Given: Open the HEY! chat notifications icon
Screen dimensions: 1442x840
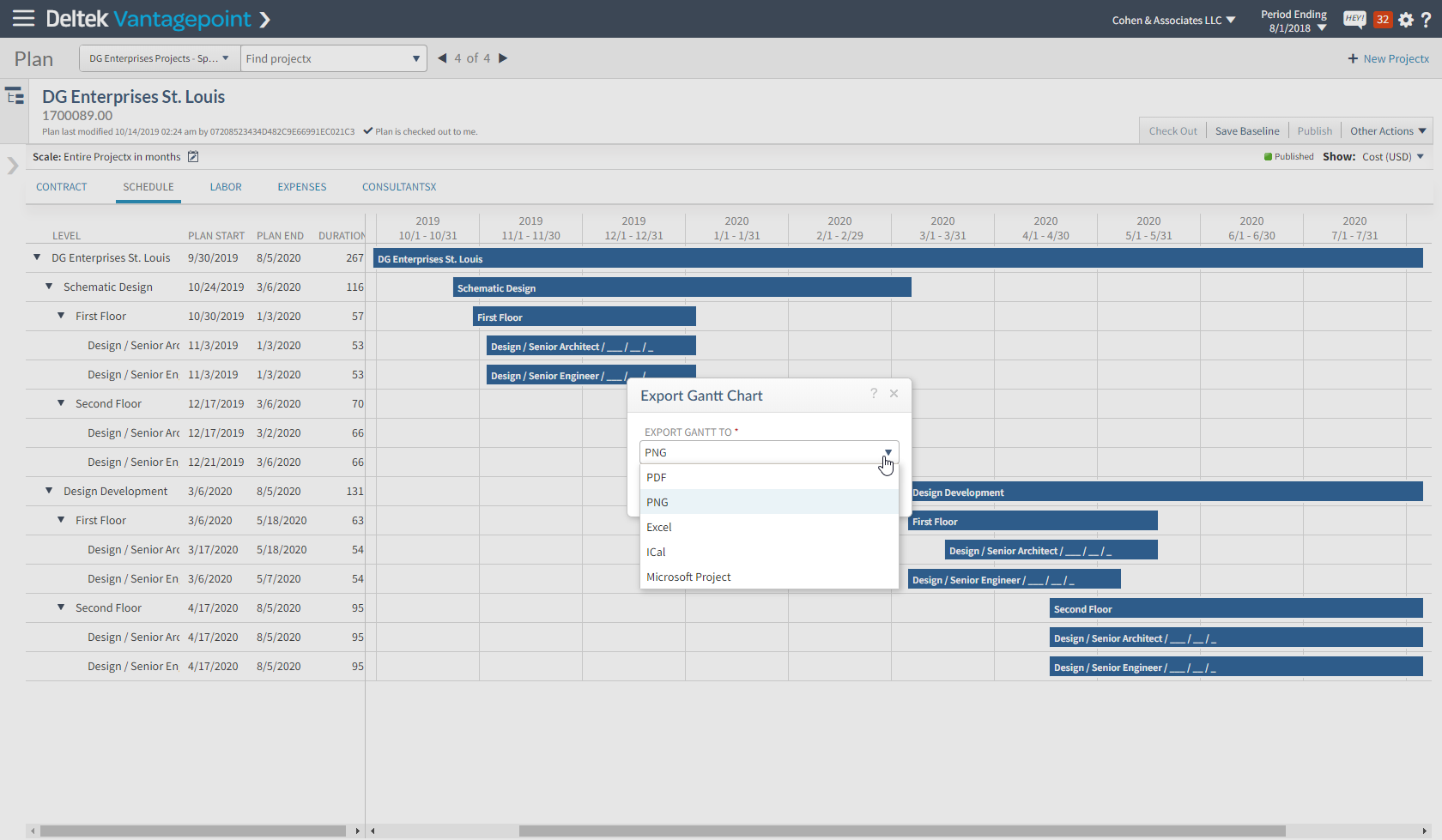Looking at the screenshot, I should click(1354, 19).
